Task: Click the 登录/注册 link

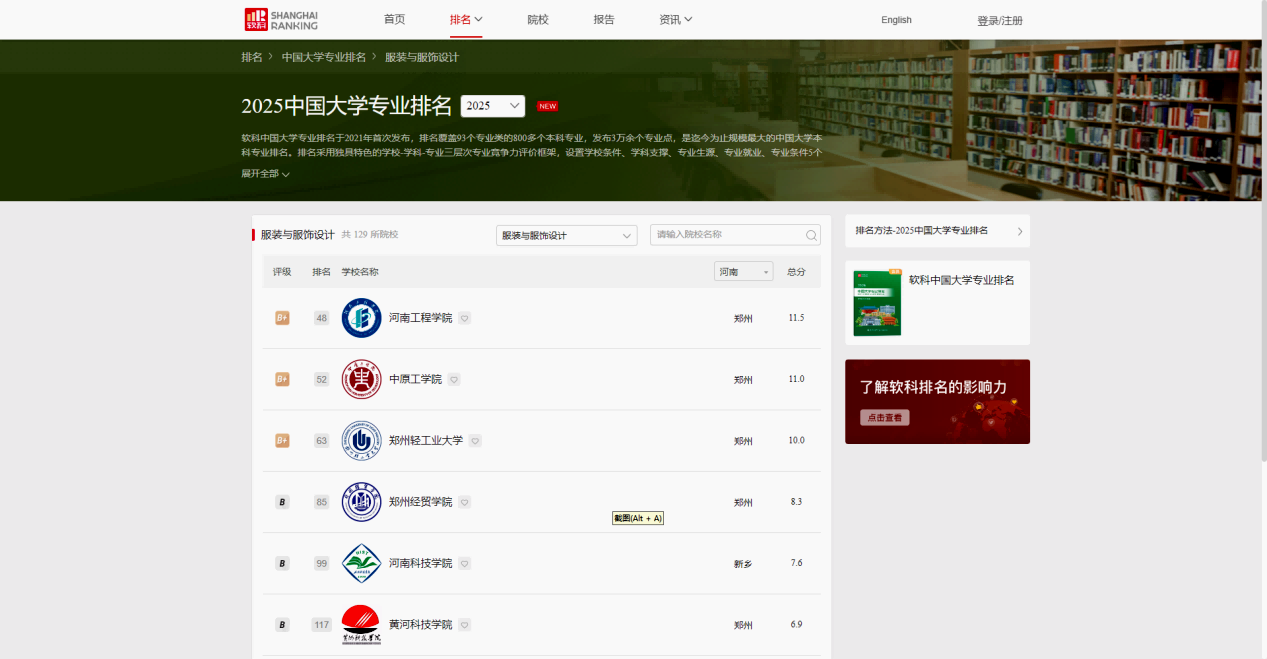Action: [x=999, y=21]
